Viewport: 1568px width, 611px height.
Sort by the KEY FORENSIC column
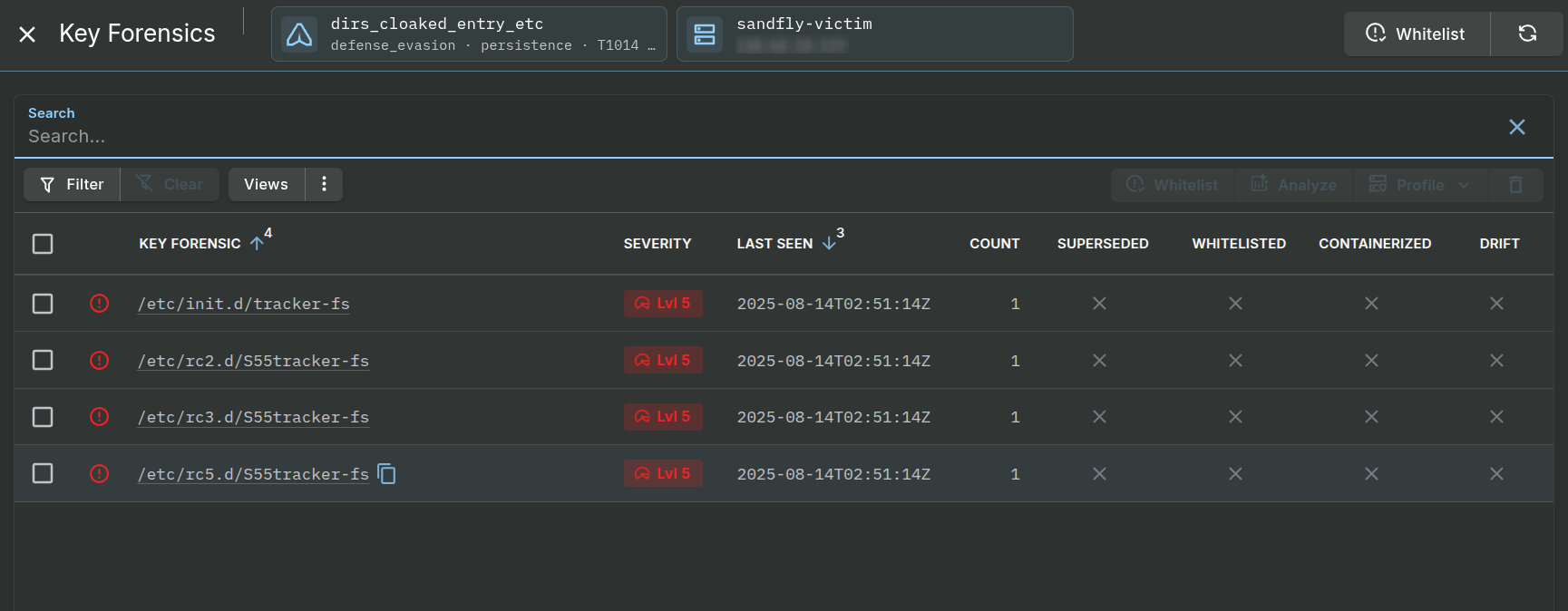click(x=190, y=244)
